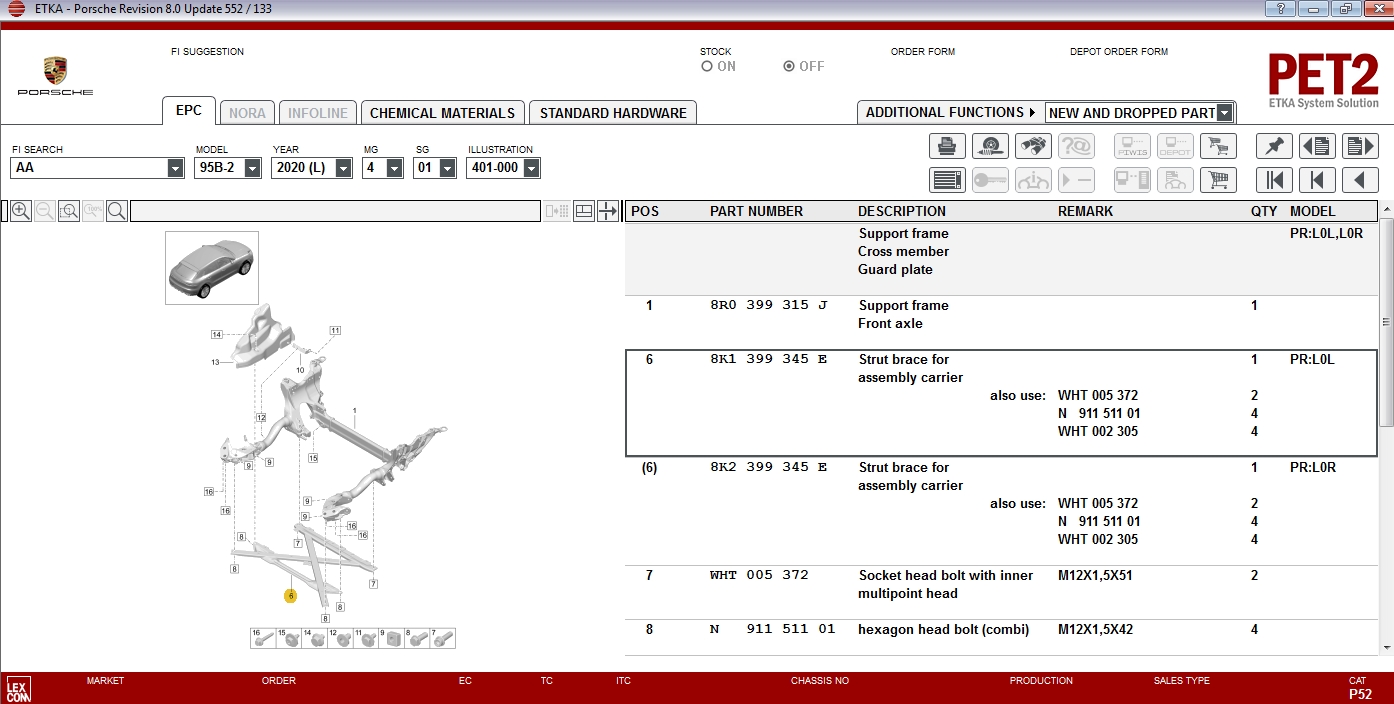The width and height of the screenshot is (1394, 704).
Task: Open the PIWIS tool icon
Action: point(1132,145)
